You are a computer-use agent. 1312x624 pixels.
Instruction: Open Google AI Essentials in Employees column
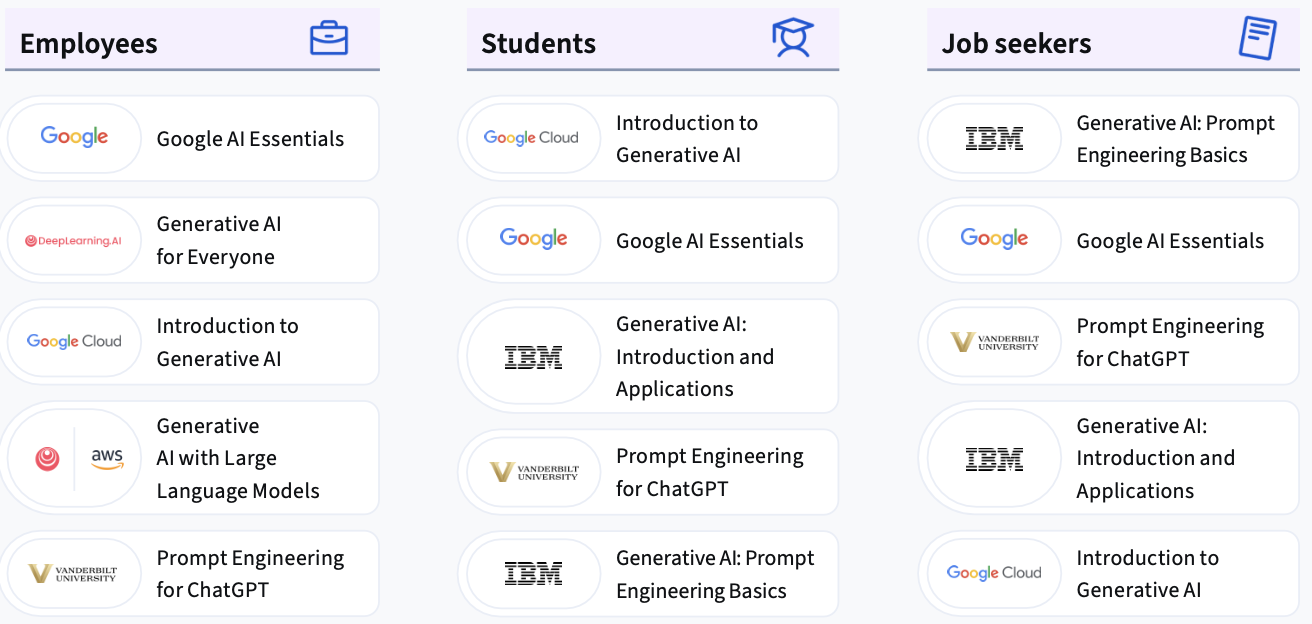pos(192,139)
